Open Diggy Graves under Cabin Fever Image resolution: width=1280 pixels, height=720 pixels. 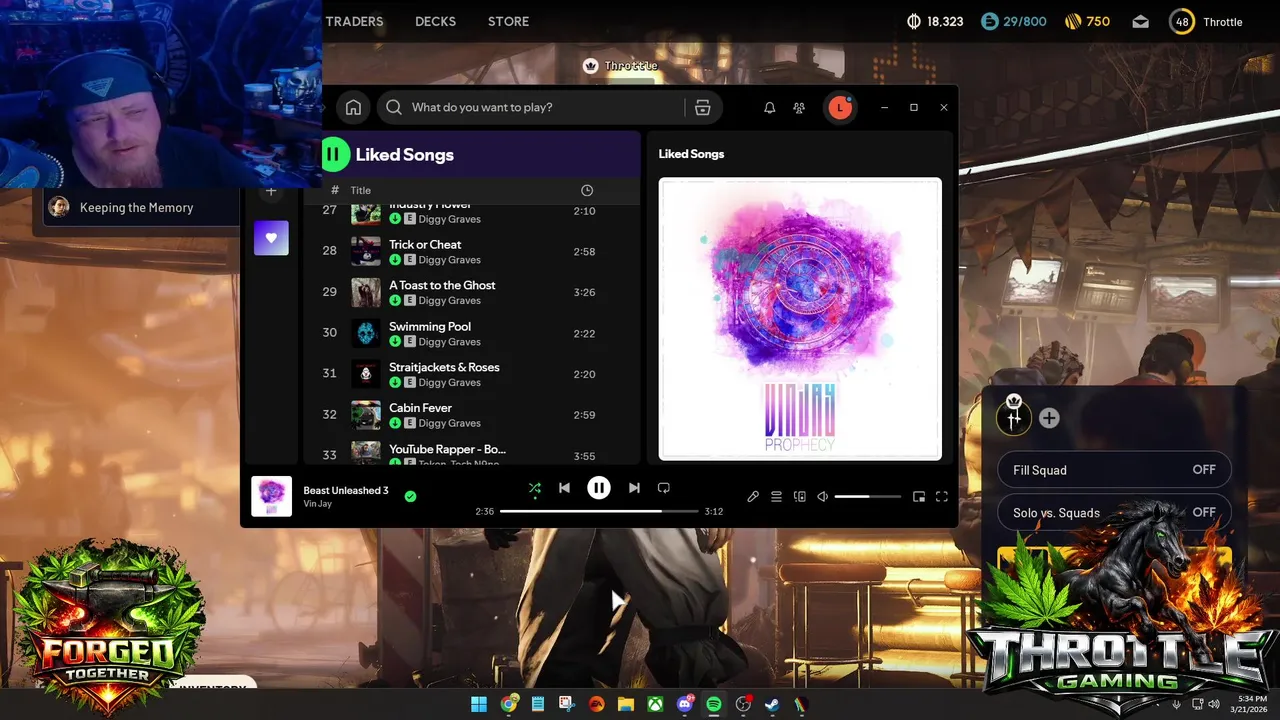pos(450,423)
